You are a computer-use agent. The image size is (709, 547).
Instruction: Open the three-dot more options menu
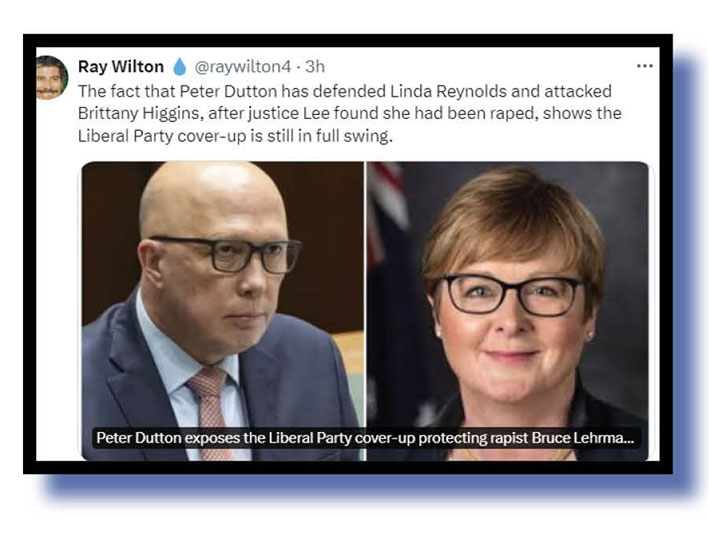[644, 66]
